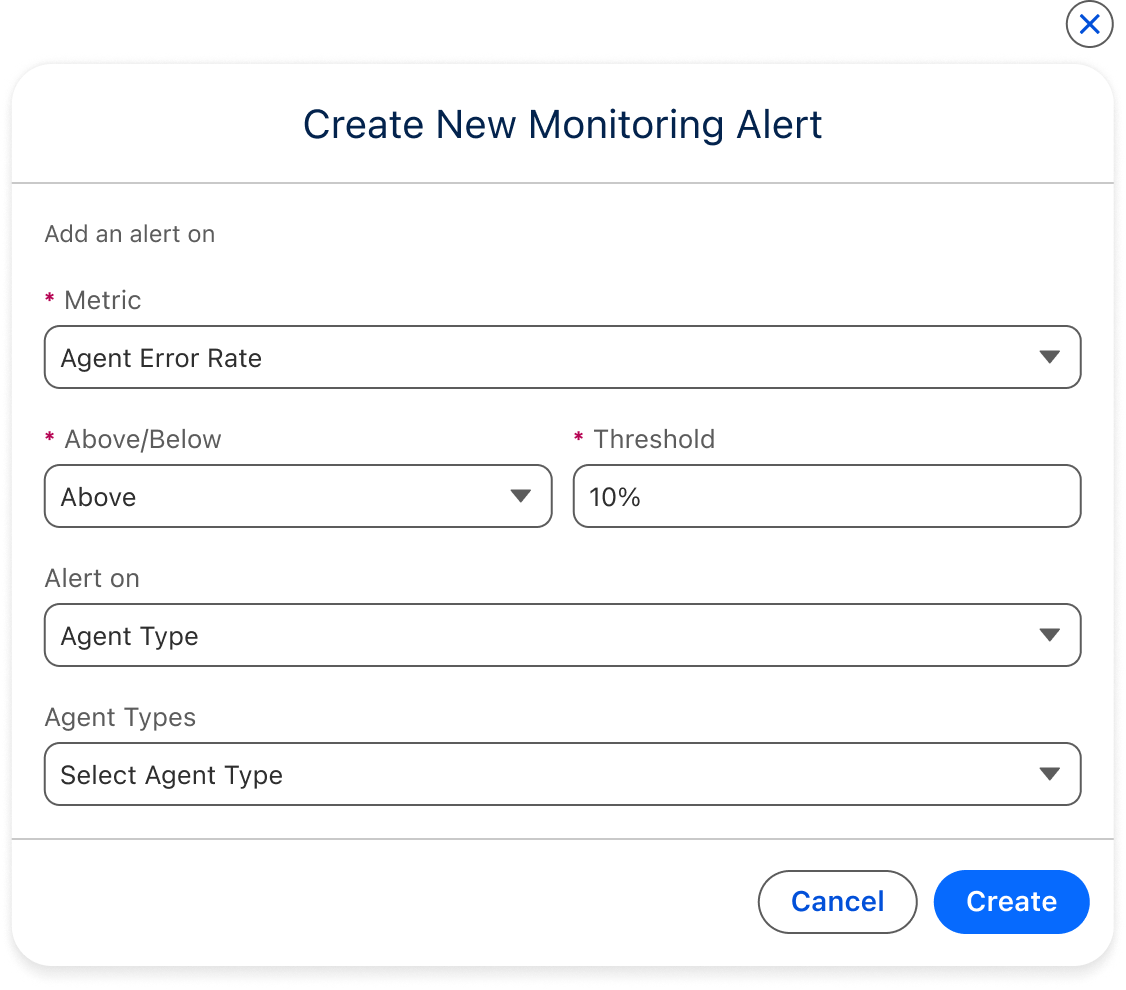Click the Metric field label
1126x990 pixels.
point(102,300)
